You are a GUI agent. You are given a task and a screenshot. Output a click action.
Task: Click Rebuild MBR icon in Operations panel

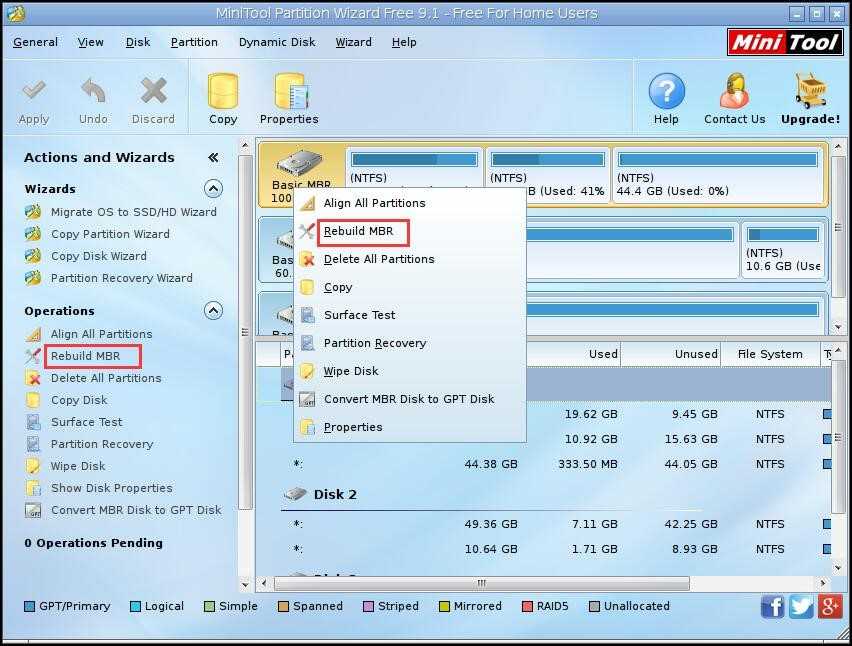[33, 356]
